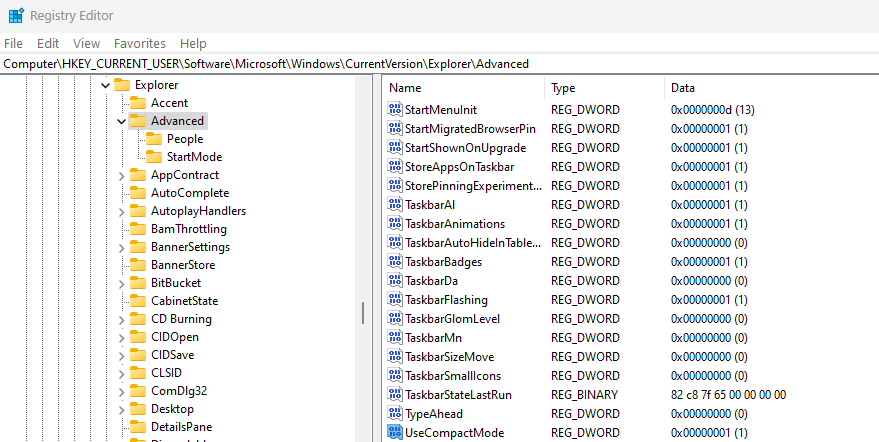879x442 pixels.
Task: Expand the AppContract key
Action: pyautogui.click(x=122, y=176)
